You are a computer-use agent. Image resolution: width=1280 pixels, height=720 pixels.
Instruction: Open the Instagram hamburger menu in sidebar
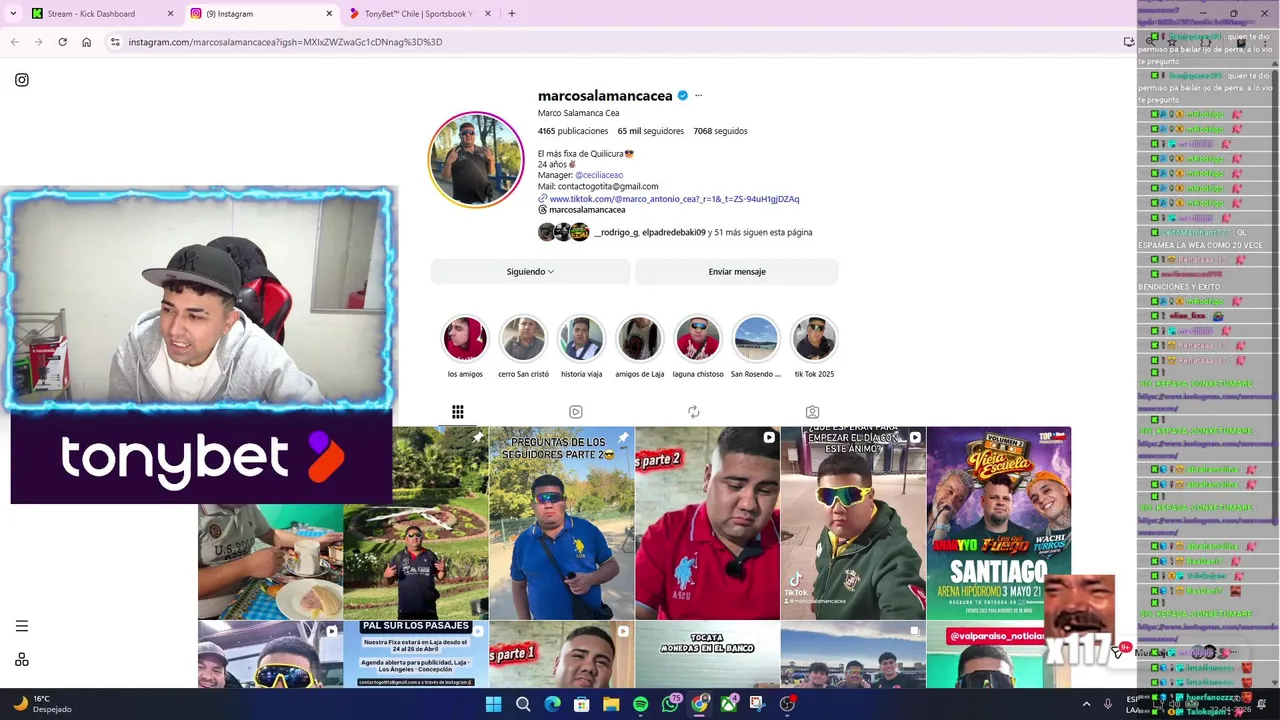22,626
